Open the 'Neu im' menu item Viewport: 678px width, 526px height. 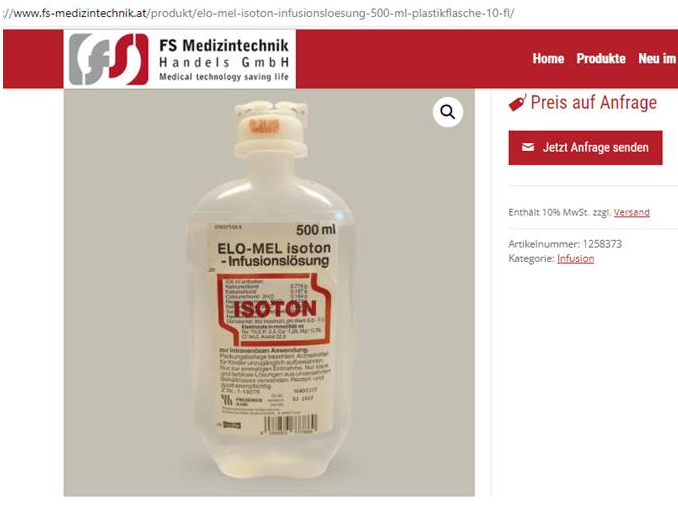point(657,58)
